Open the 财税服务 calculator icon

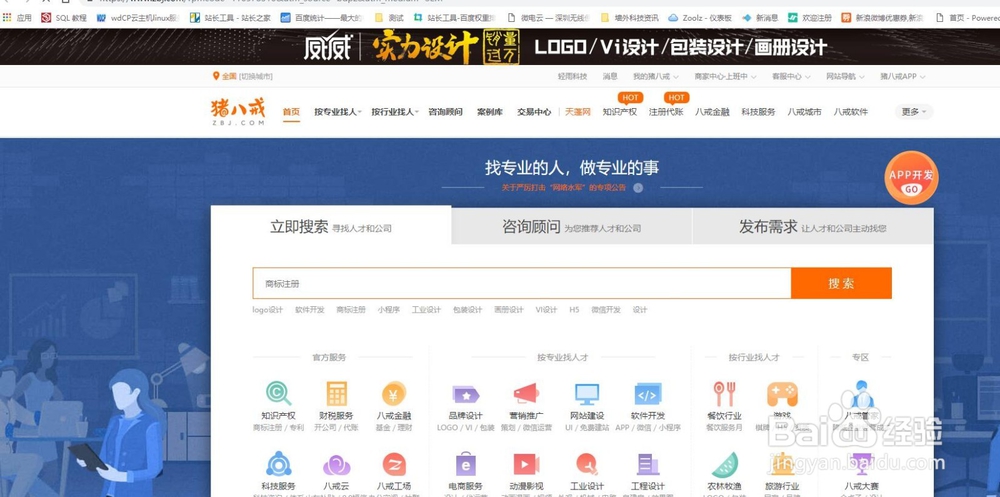(x=336, y=393)
